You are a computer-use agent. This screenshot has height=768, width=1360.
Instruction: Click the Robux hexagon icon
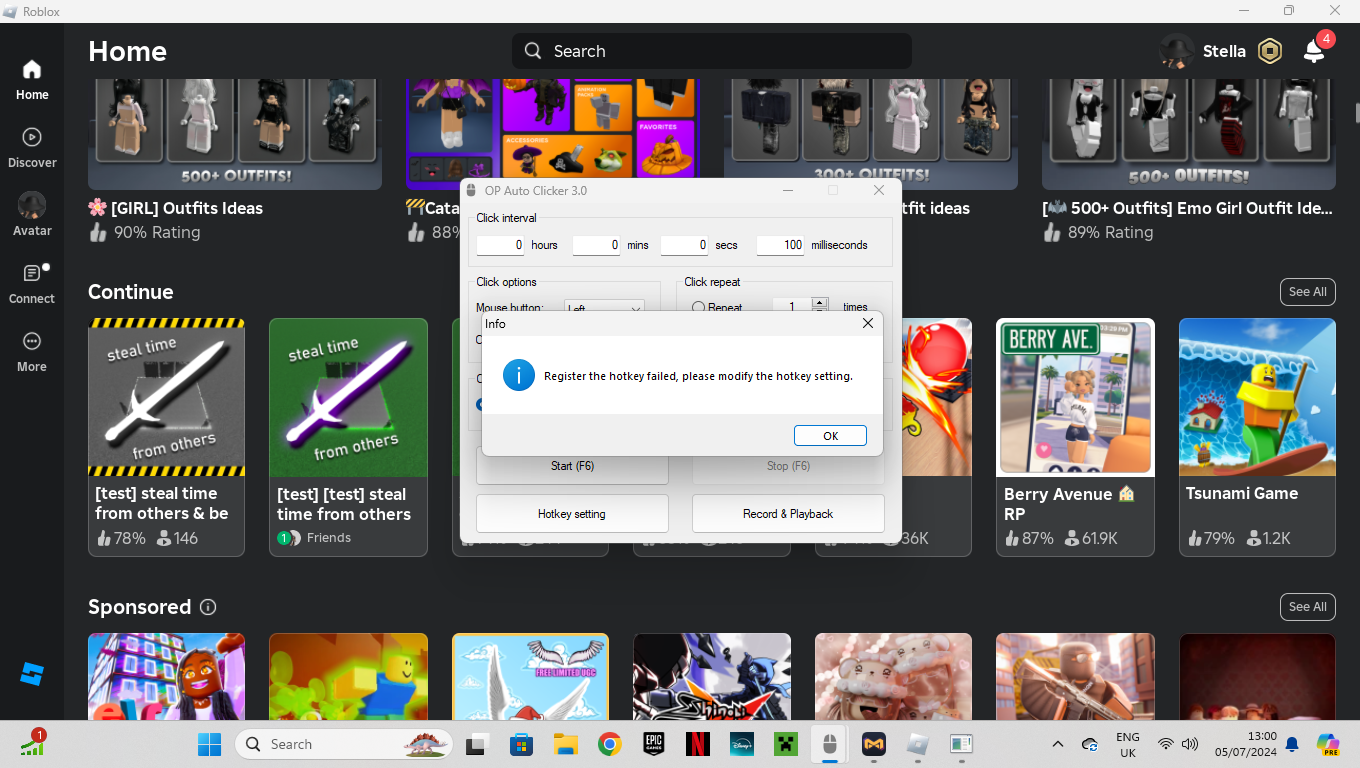tap(1270, 51)
